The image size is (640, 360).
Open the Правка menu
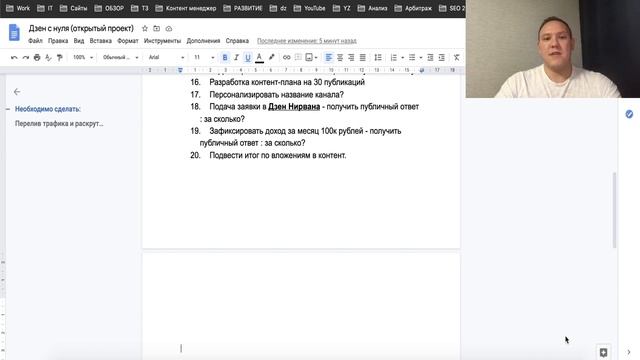58,41
